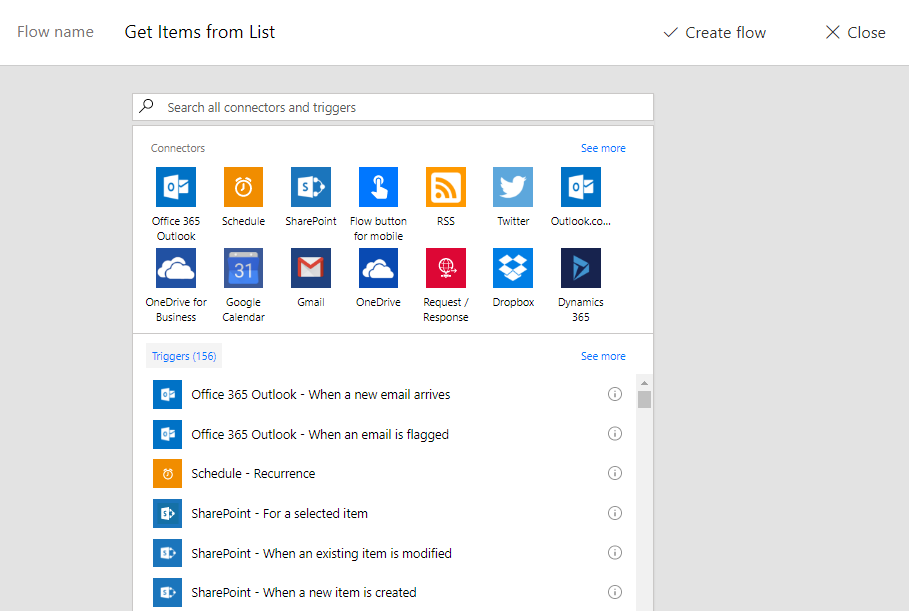Select the Google Calendar connector

(x=243, y=268)
